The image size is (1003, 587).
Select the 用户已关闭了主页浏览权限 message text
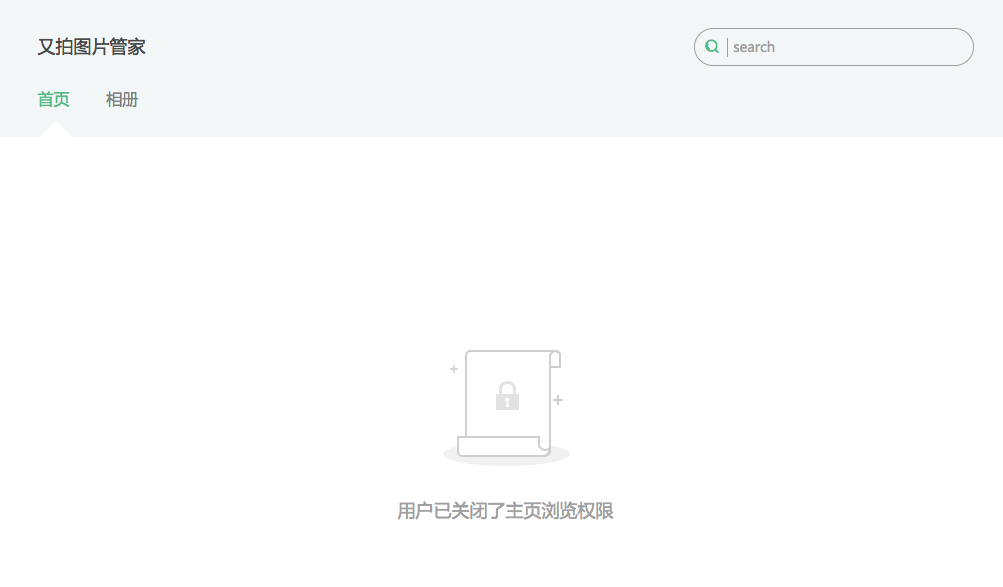(505, 511)
